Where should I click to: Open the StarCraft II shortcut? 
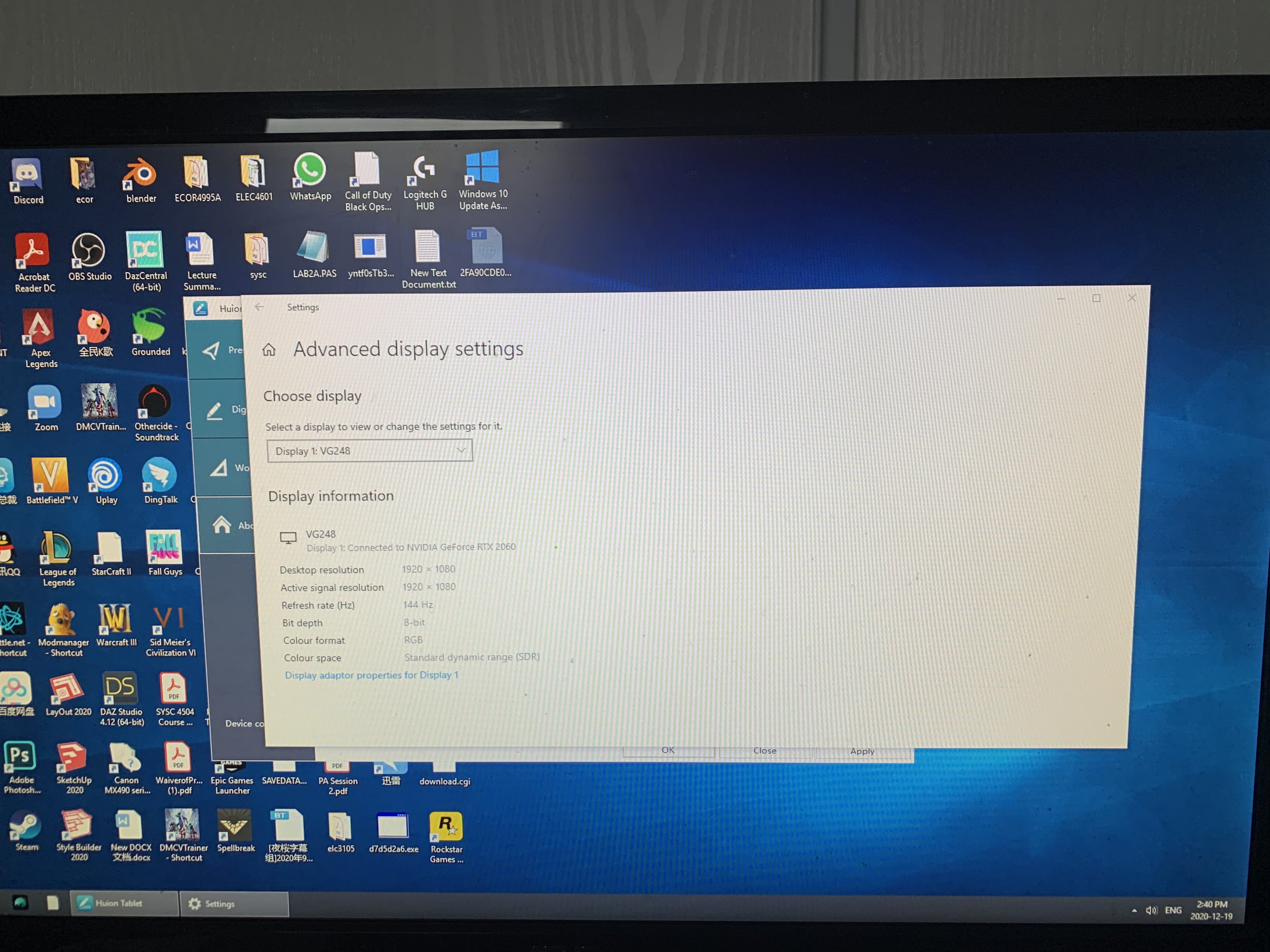pos(111,554)
